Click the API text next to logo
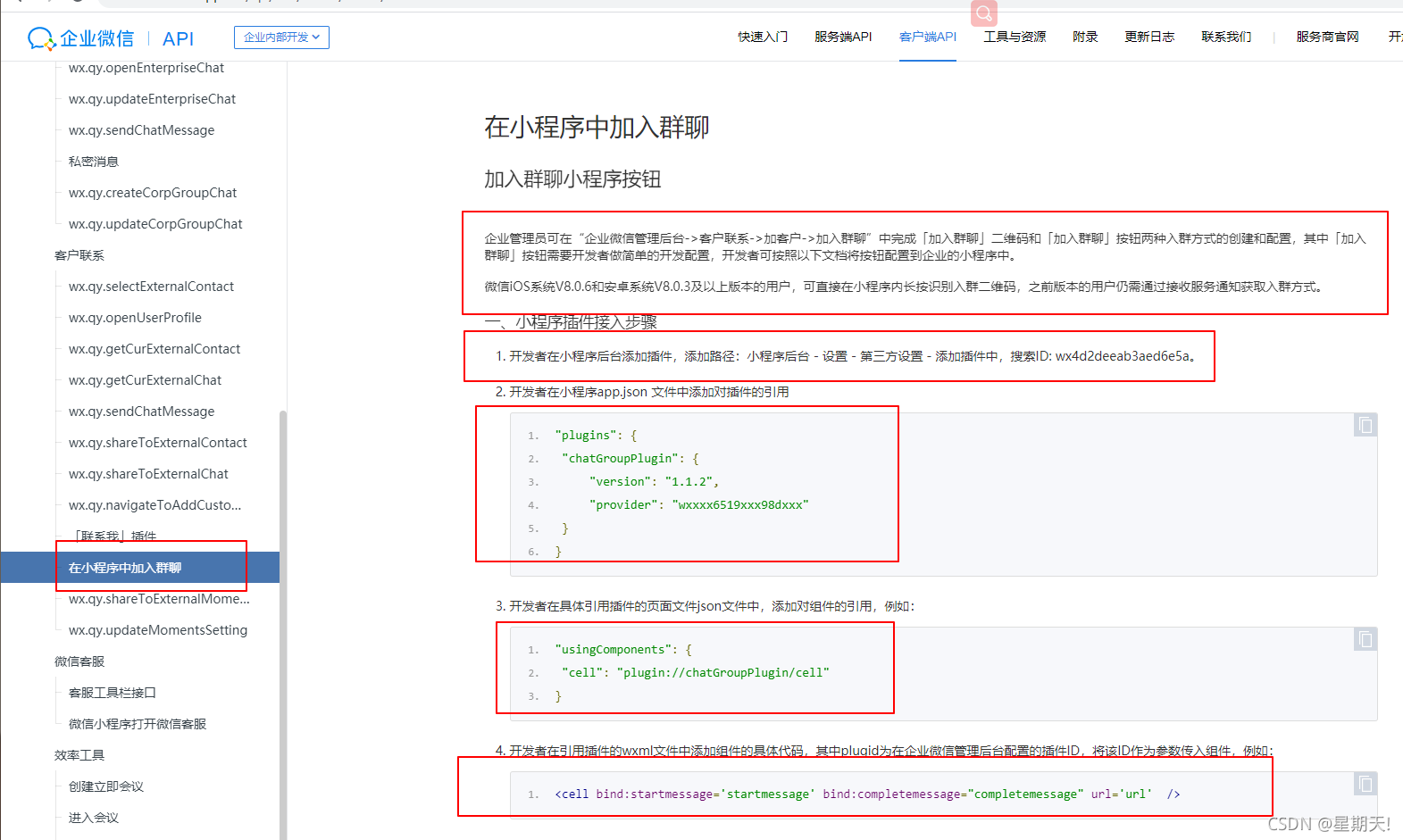This screenshot has width=1403, height=840. (x=178, y=38)
